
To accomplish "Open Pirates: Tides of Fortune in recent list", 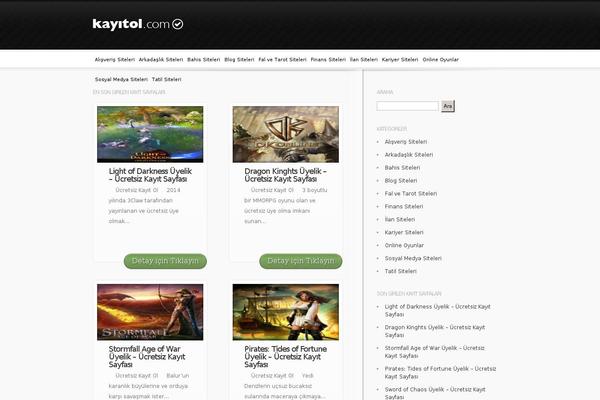I will [x=440, y=372].
